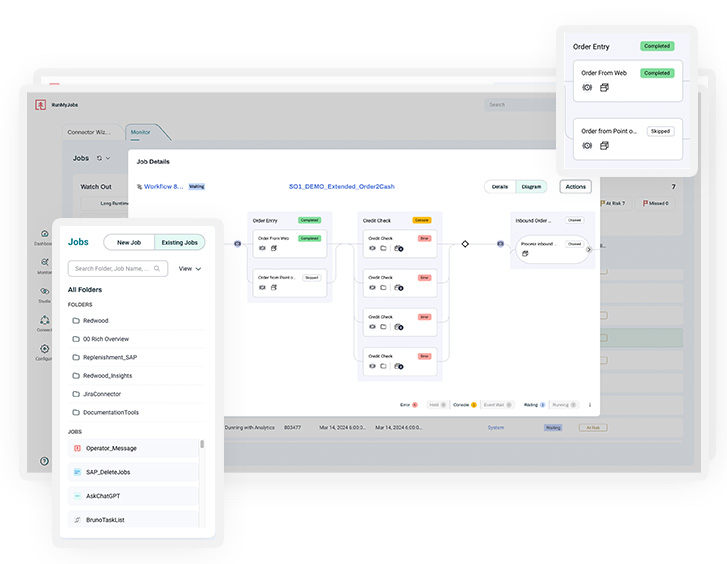Select the New Job toggle option
Viewport: 727px width, 564px height.
point(130,242)
